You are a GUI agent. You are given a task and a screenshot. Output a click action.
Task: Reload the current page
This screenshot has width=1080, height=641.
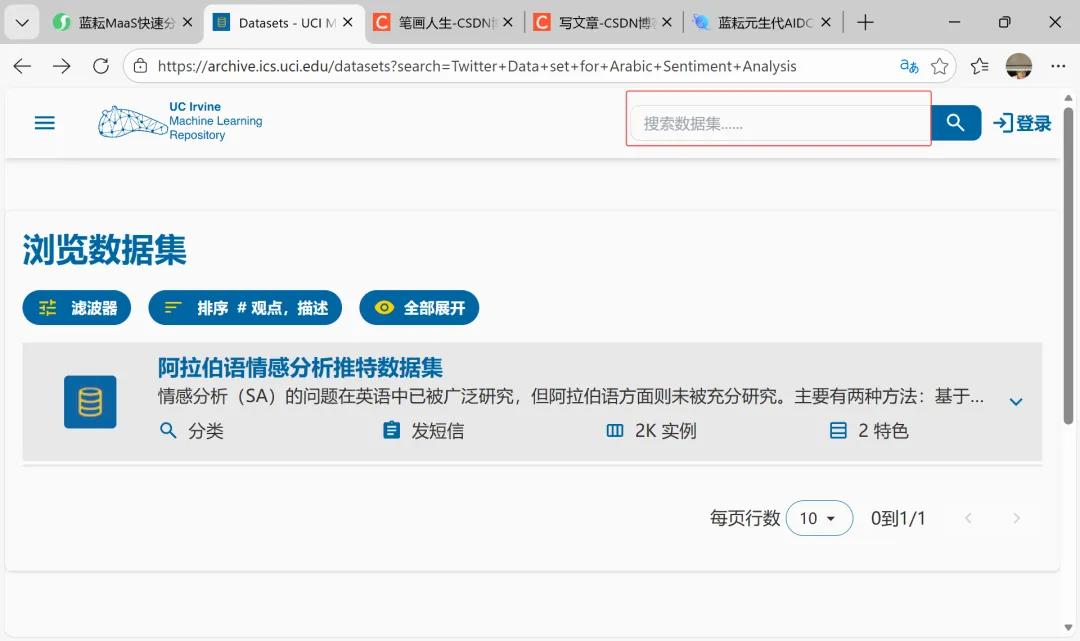click(x=101, y=66)
